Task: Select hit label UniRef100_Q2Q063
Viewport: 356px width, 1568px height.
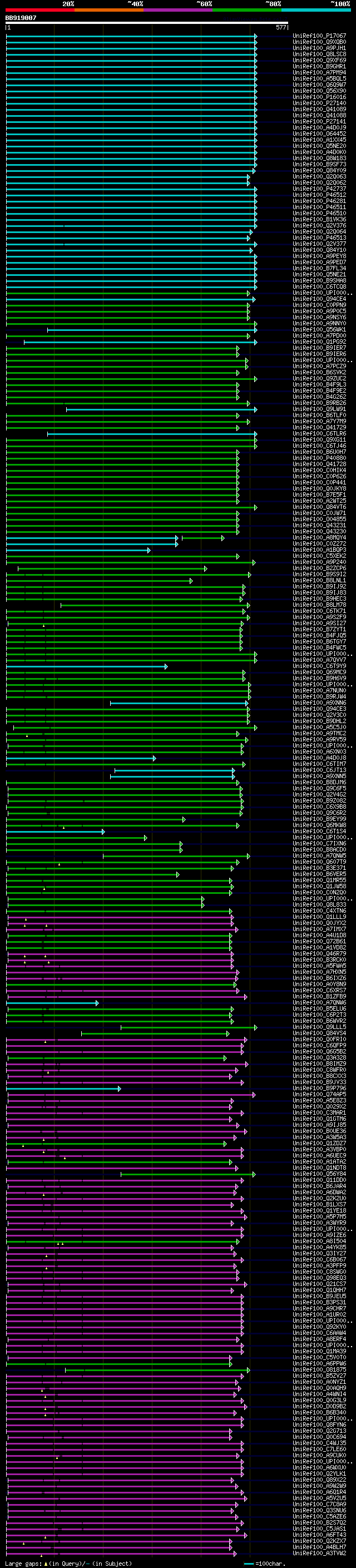Action: [x=319, y=176]
